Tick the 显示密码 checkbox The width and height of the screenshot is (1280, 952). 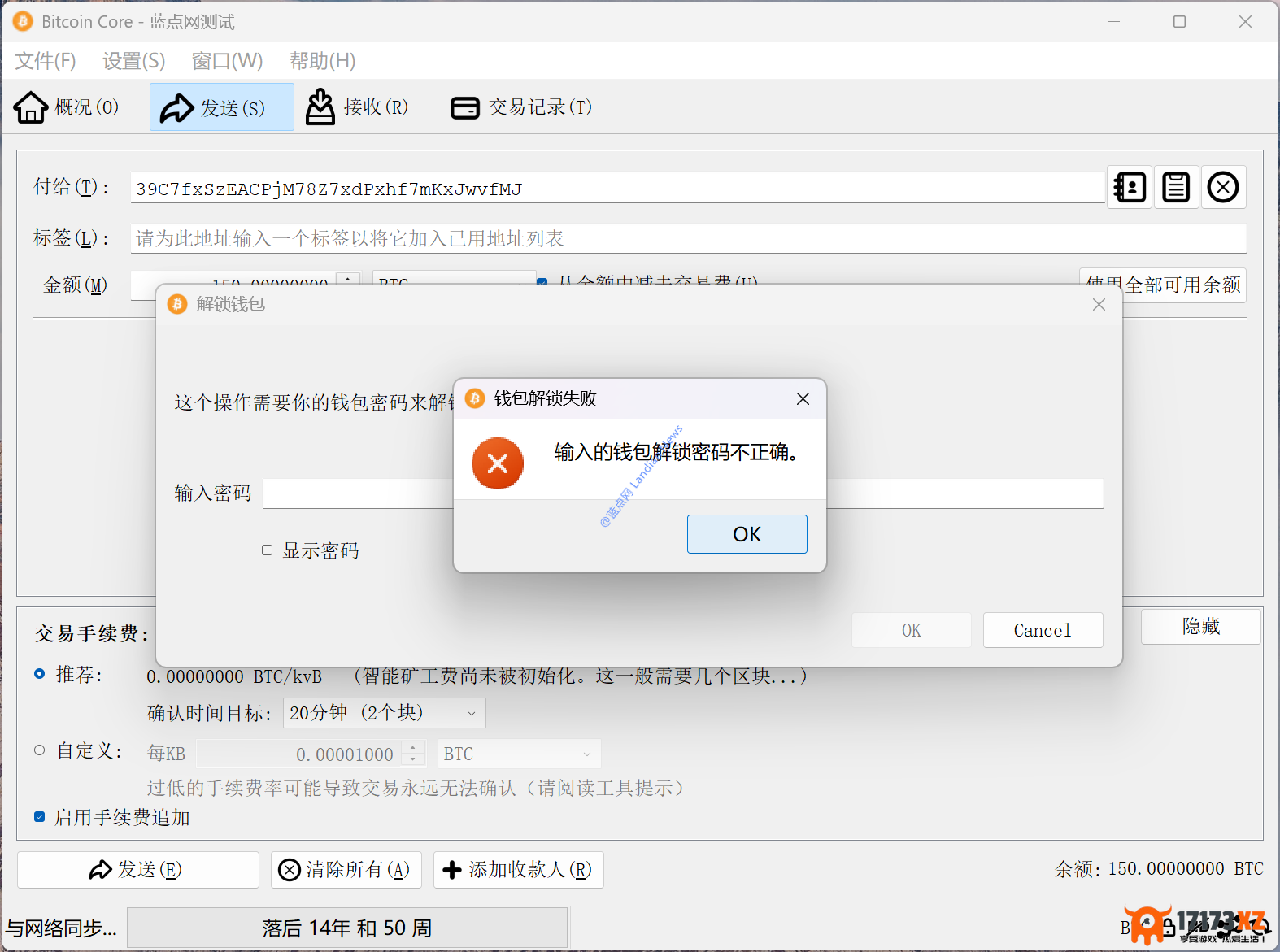click(x=267, y=550)
